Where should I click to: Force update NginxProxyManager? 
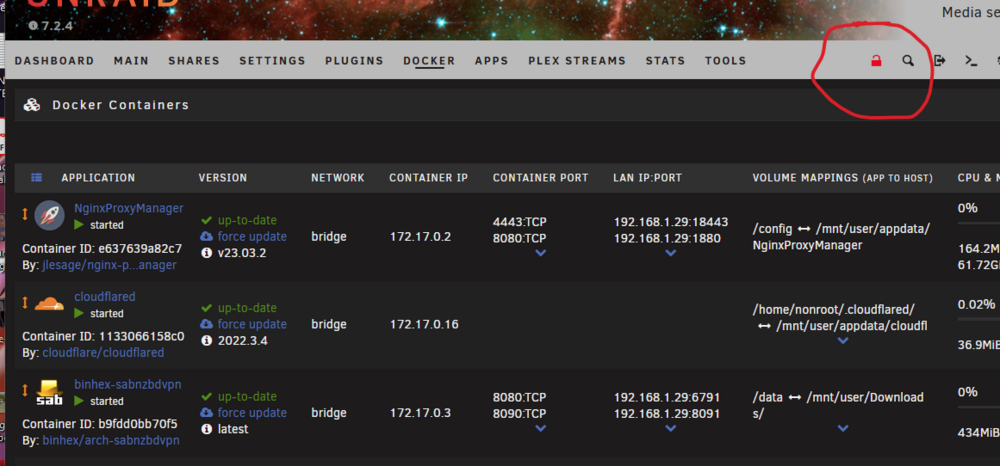pyautogui.click(x=244, y=237)
